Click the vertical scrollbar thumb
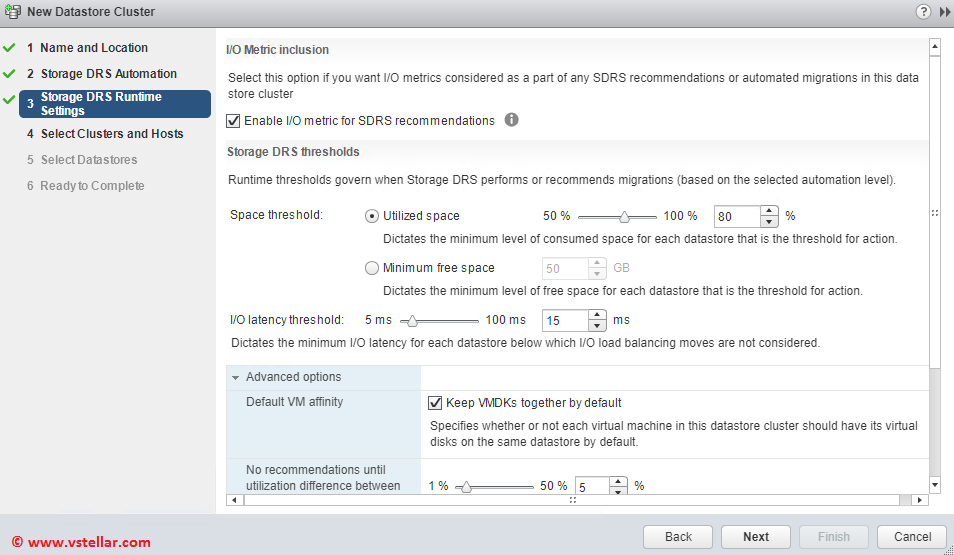 (x=935, y=212)
